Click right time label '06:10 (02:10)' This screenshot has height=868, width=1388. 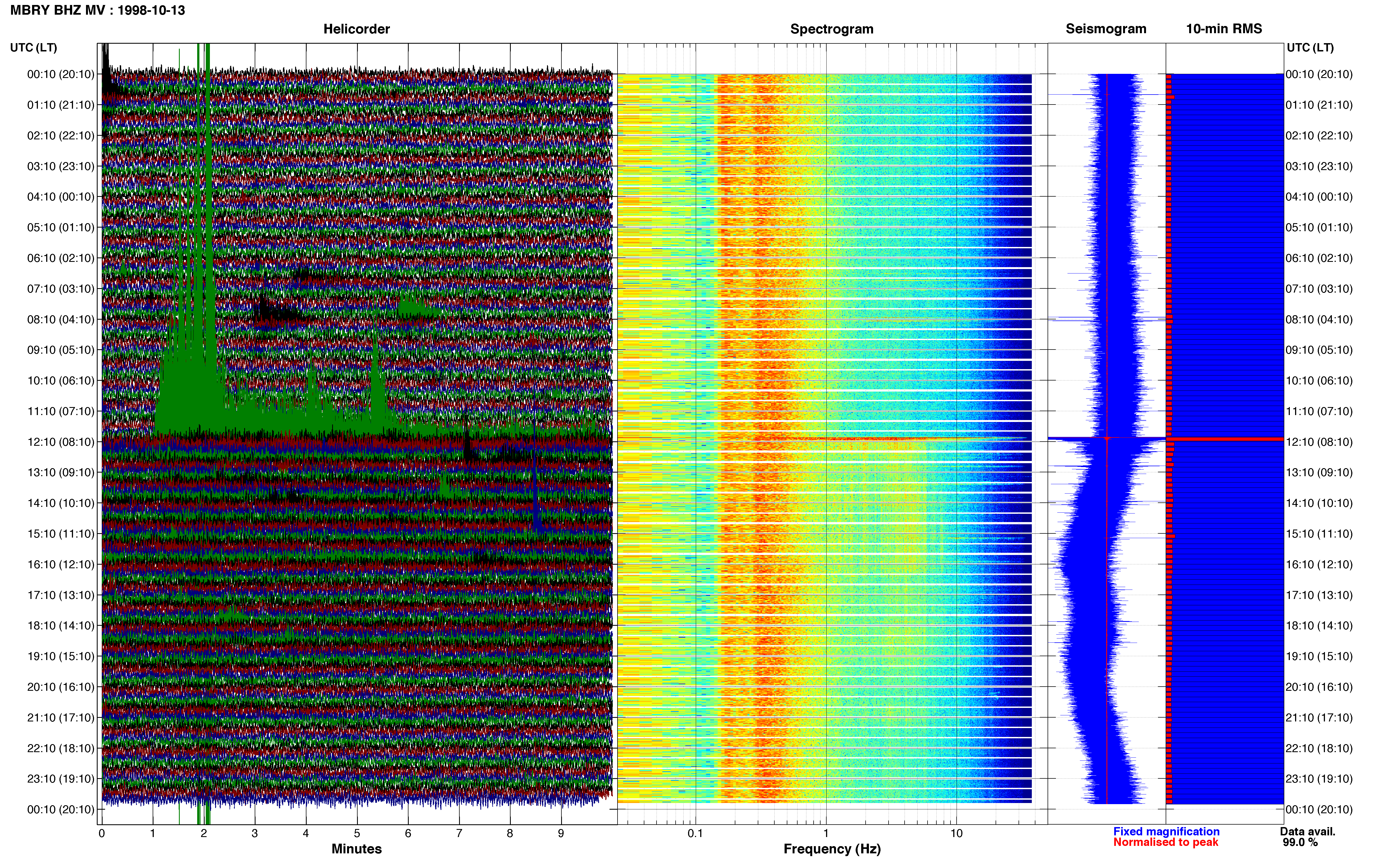pyautogui.click(x=1319, y=258)
